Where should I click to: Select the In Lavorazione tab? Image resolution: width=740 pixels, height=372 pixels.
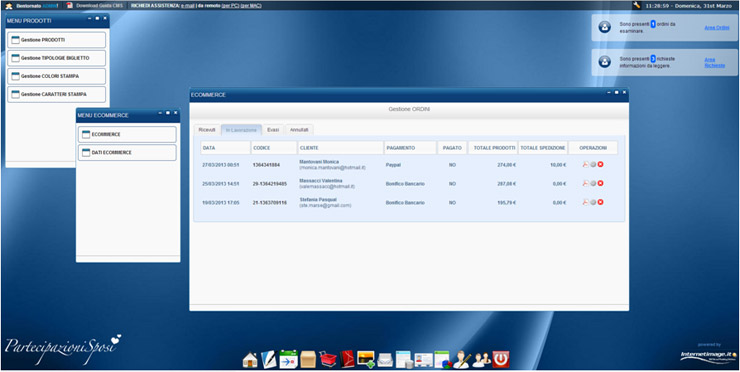click(x=241, y=129)
